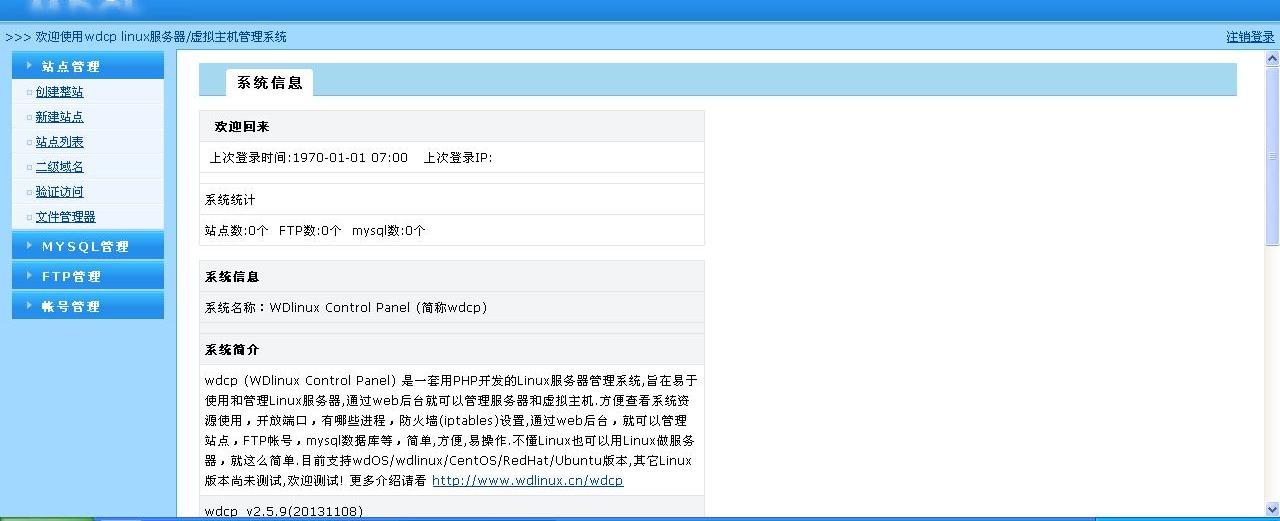Open the 二级域名 page

[x=59, y=167]
